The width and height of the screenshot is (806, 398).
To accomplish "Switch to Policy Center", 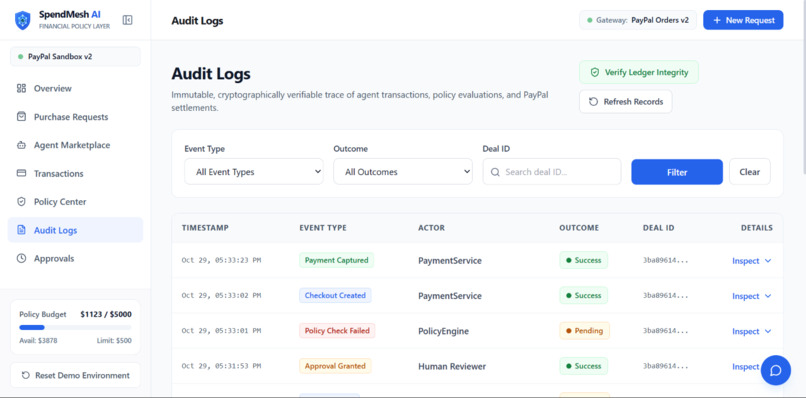I will [75, 202].
